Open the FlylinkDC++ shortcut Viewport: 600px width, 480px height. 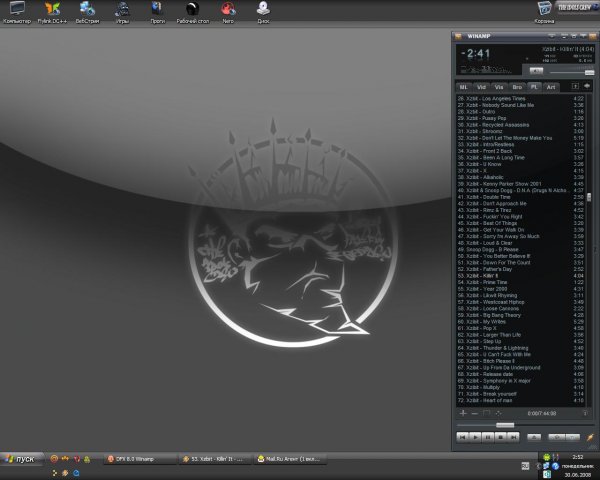[x=52, y=12]
